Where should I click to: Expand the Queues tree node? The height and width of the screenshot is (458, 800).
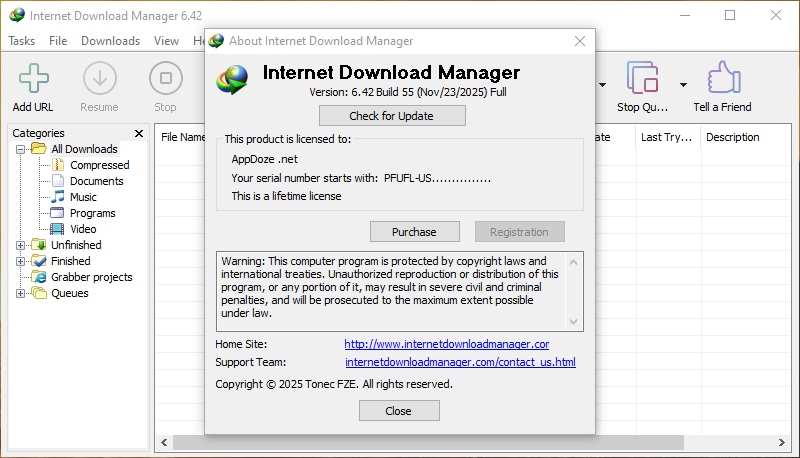tap(21, 293)
